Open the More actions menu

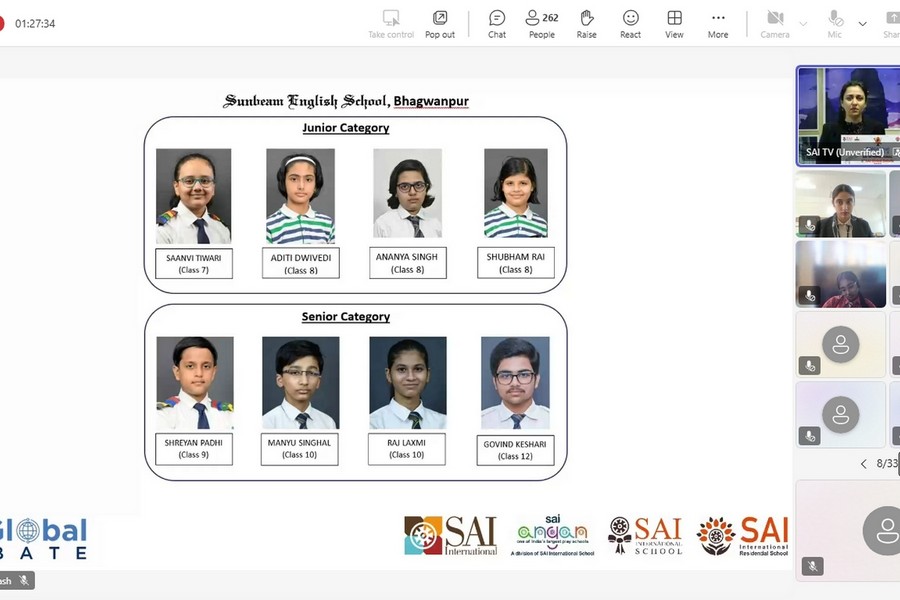(x=718, y=23)
